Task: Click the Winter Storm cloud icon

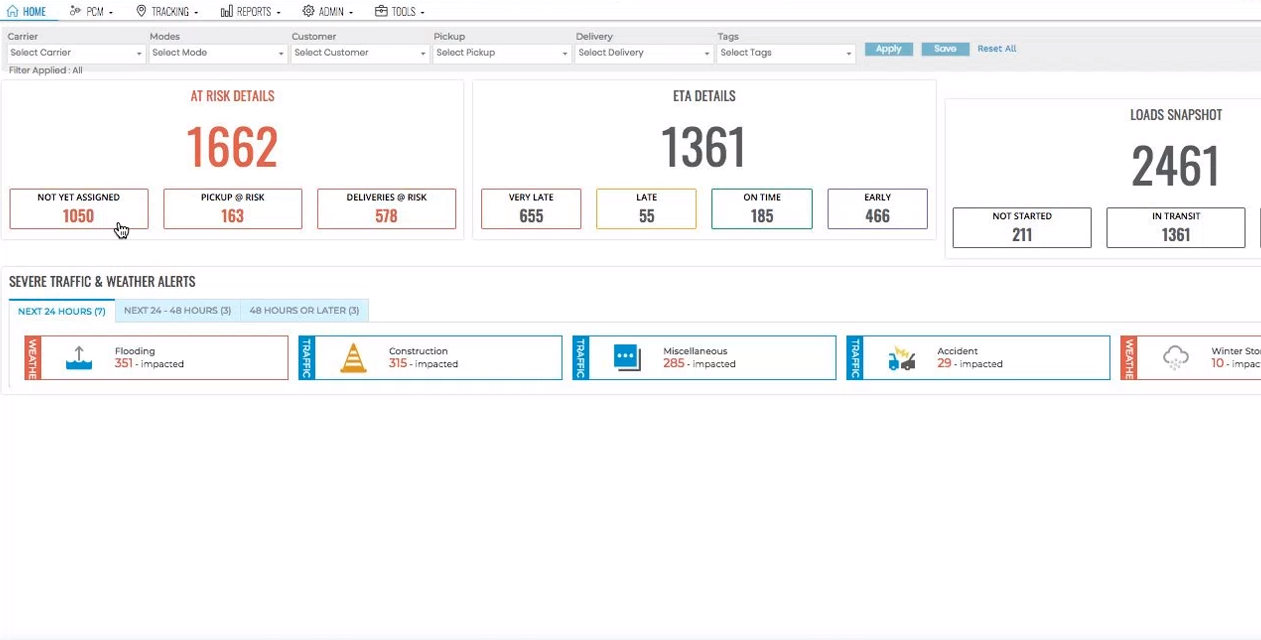Action: tap(1176, 358)
